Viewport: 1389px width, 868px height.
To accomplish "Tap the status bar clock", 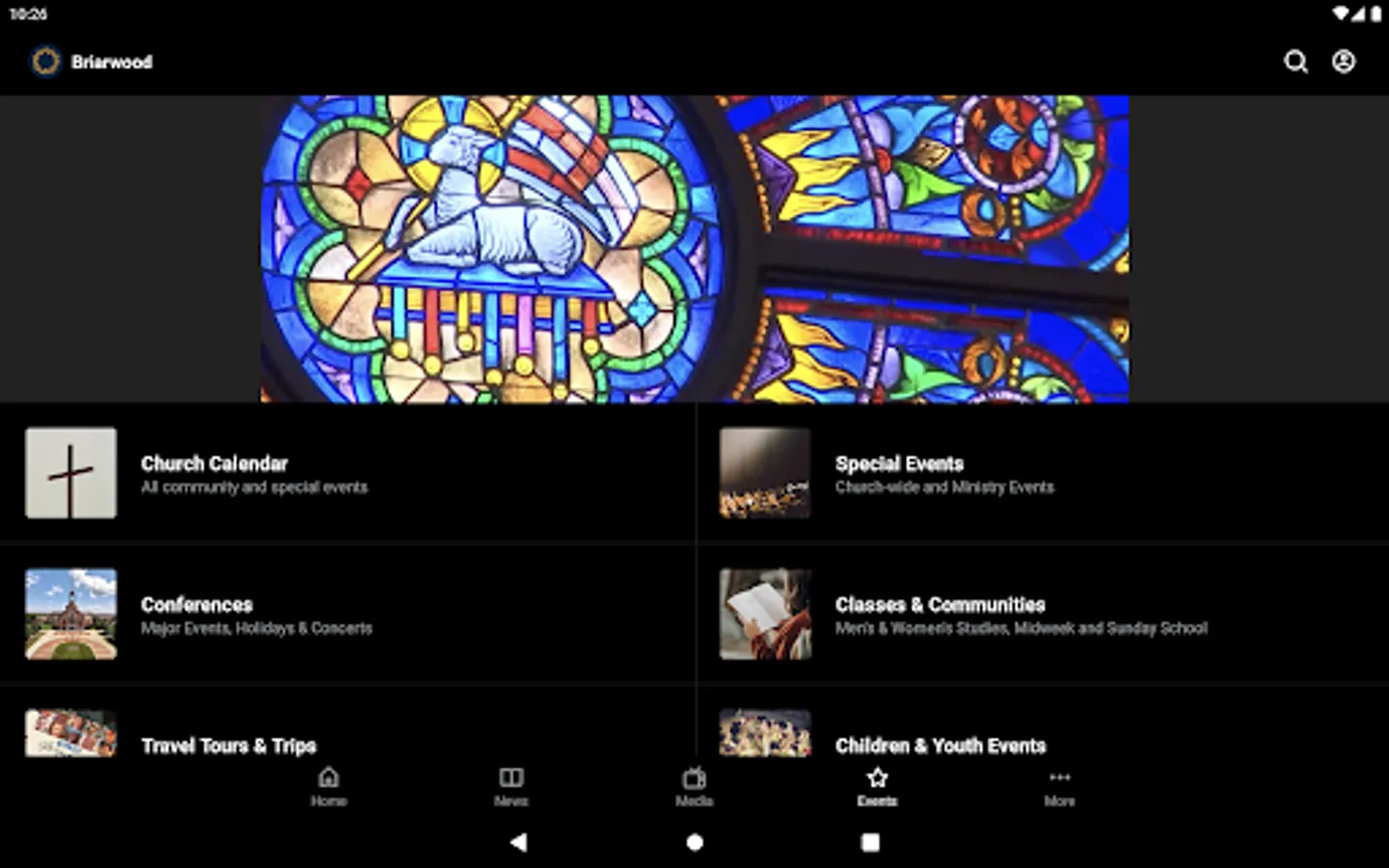I will (28, 14).
